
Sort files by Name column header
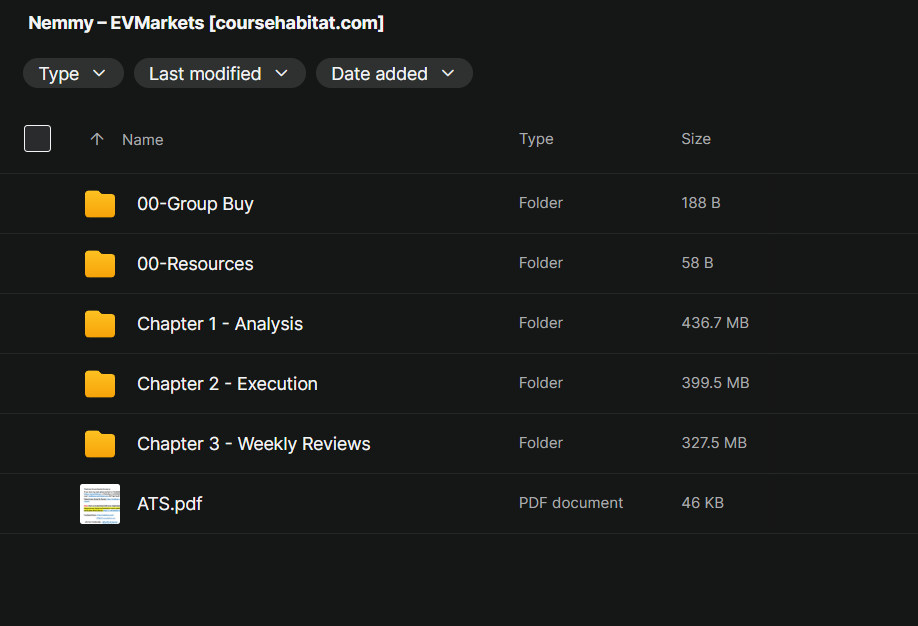[143, 139]
